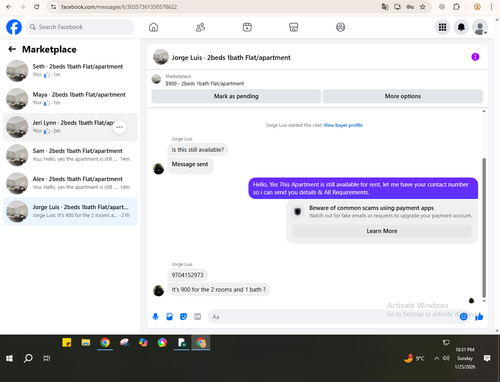Click the browser reload button
500x382 pixels.
click(37, 7)
